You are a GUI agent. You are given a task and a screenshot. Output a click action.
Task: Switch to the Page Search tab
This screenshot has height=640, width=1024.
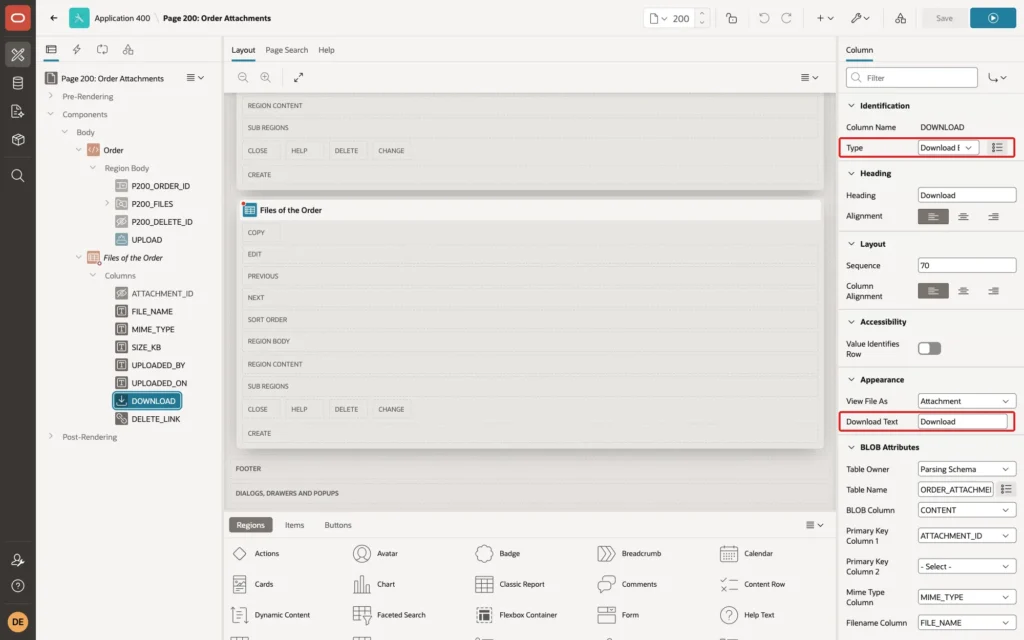click(286, 50)
